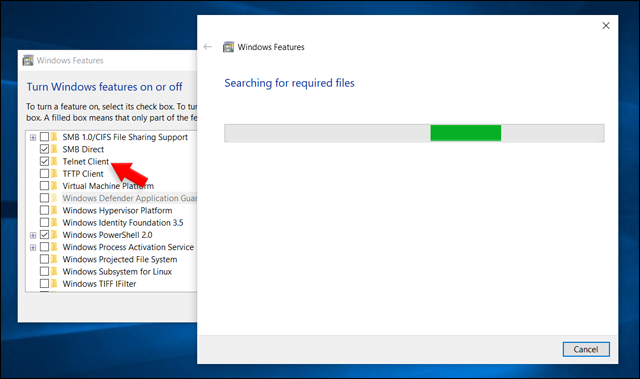Close the Searching for required files dialog
This screenshot has height=379, width=640.
coord(606,26)
